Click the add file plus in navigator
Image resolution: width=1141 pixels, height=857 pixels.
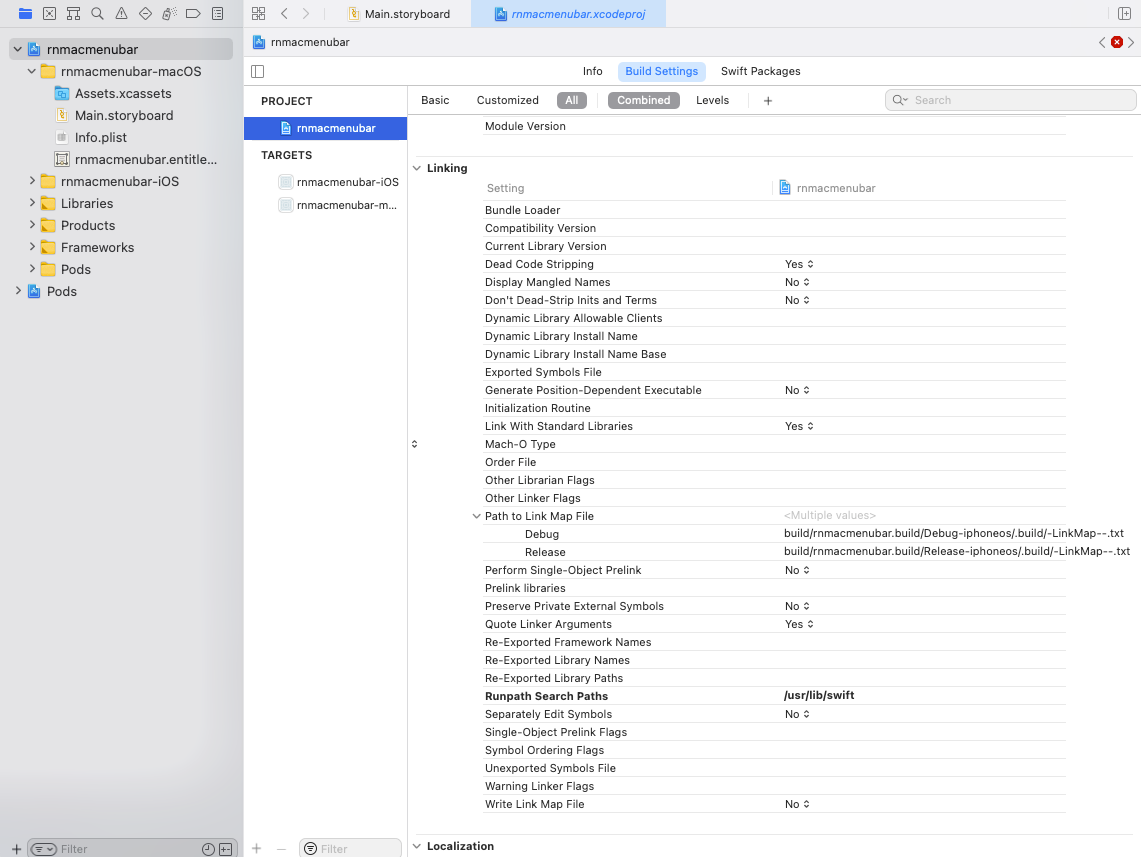[x=16, y=849]
